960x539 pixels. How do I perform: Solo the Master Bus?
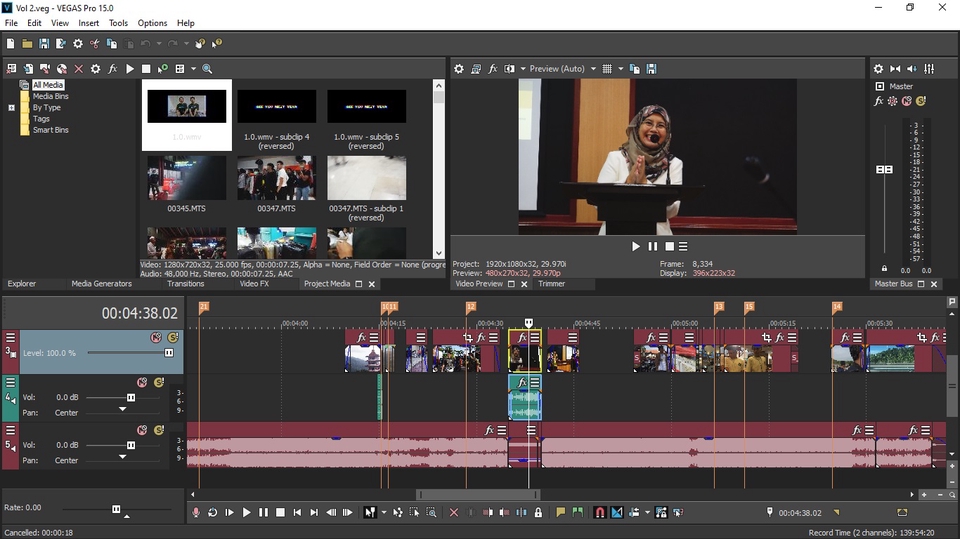click(x=921, y=101)
